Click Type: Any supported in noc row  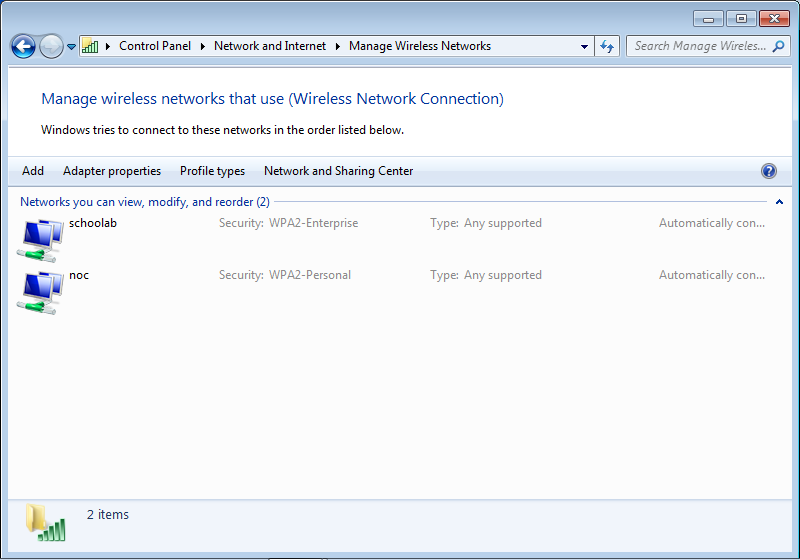pos(486,275)
